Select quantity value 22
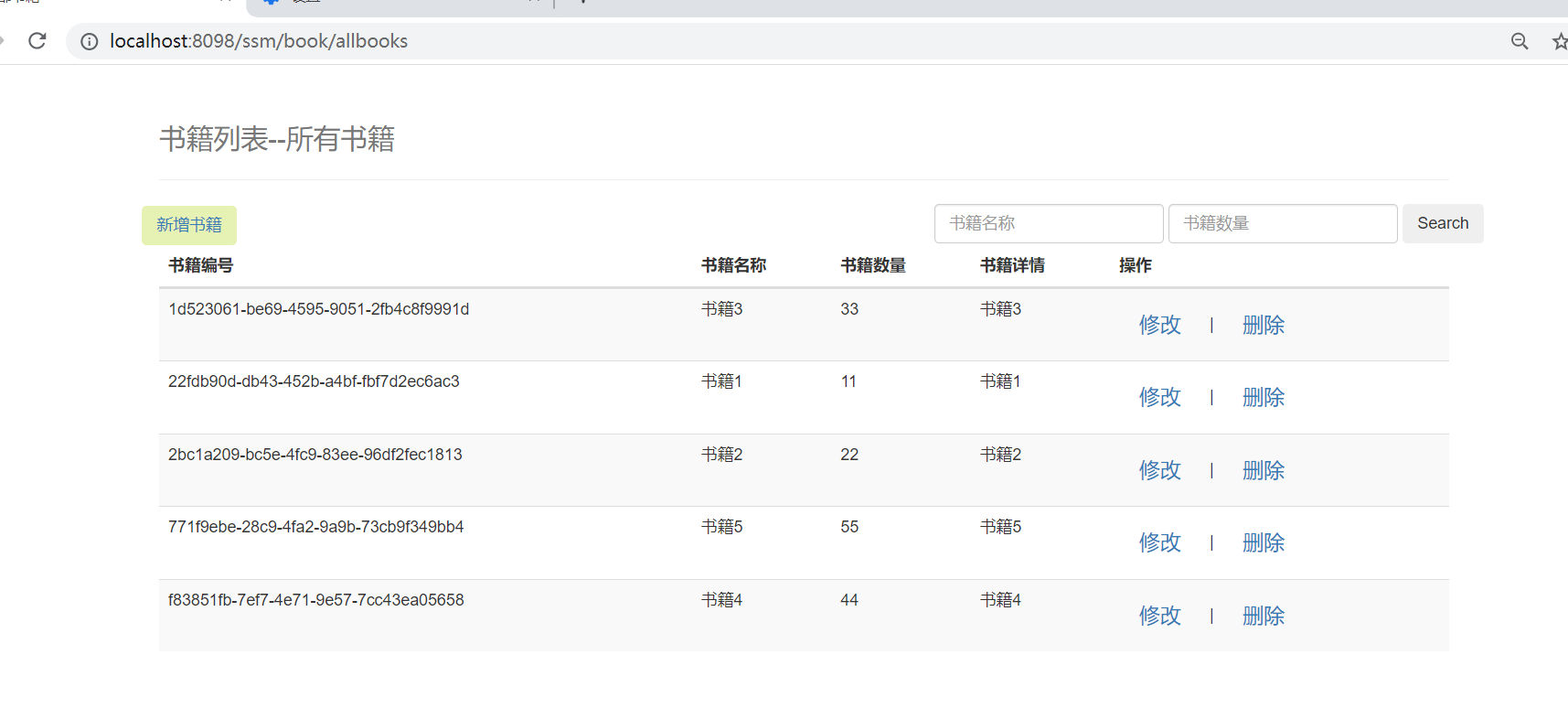This screenshot has width=1568, height=708. coord(849,455)
